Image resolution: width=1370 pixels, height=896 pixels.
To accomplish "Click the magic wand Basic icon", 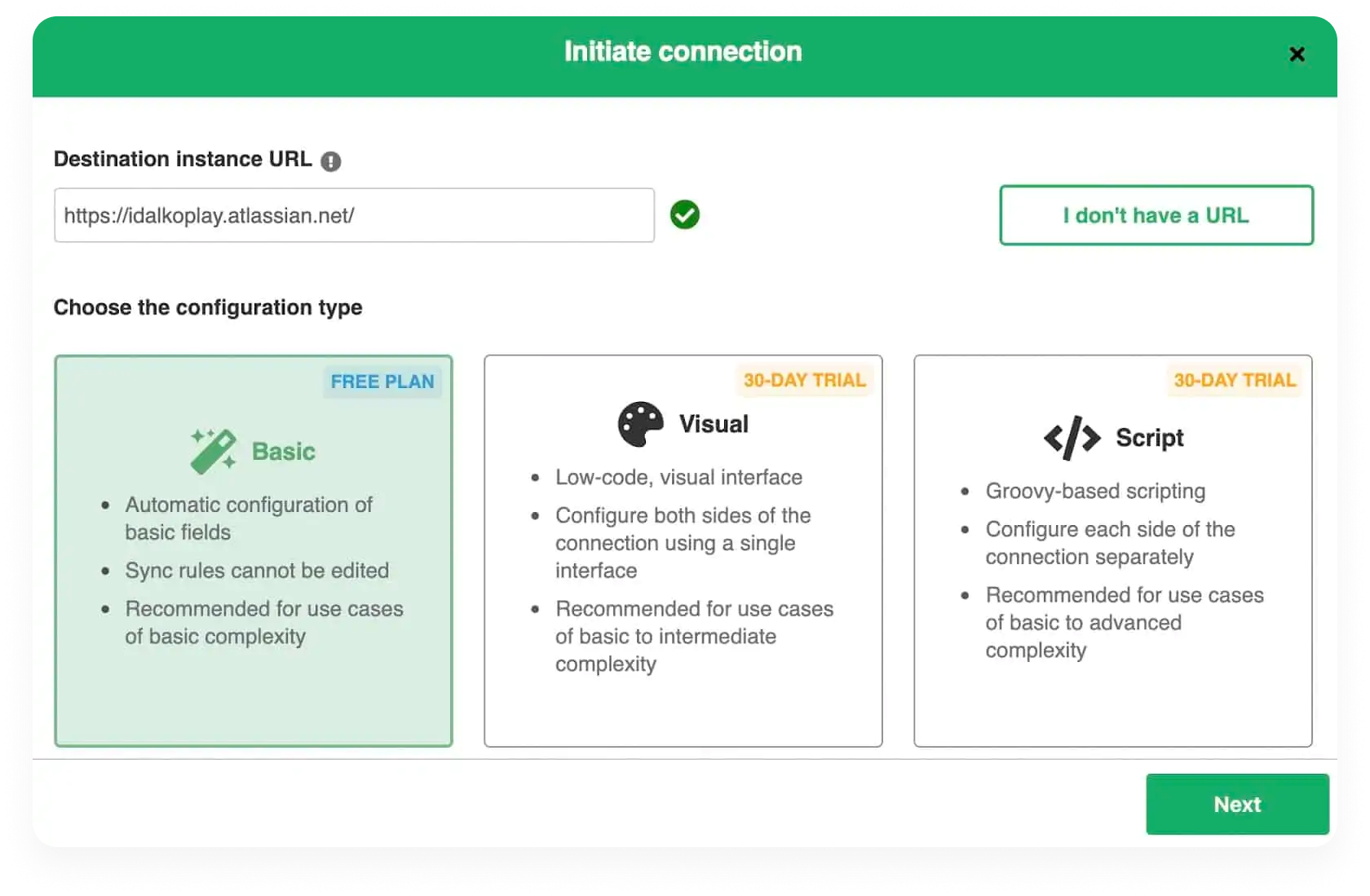I will (x=213, y=451).
